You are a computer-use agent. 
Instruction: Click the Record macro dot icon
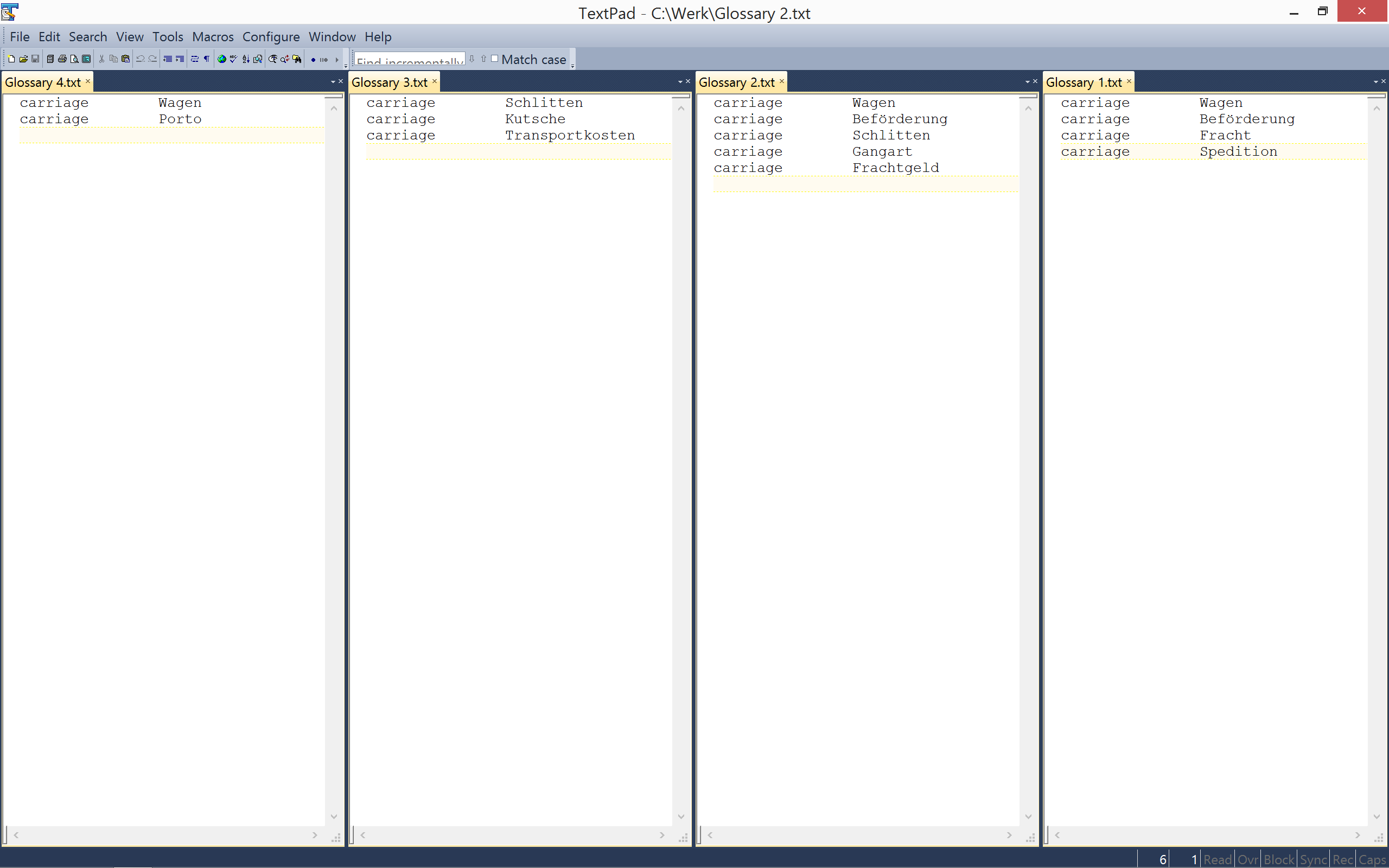pos(313,60)
